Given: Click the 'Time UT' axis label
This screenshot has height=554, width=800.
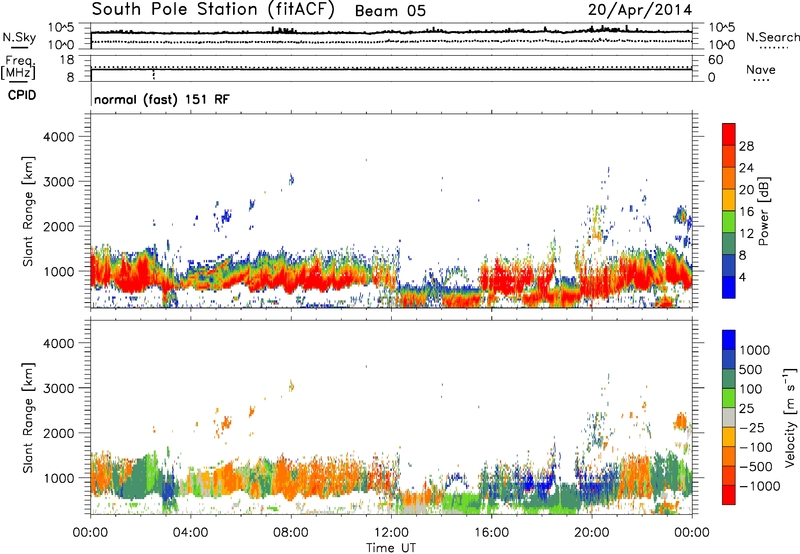Looking at the screenshot, I should (391, 548).
